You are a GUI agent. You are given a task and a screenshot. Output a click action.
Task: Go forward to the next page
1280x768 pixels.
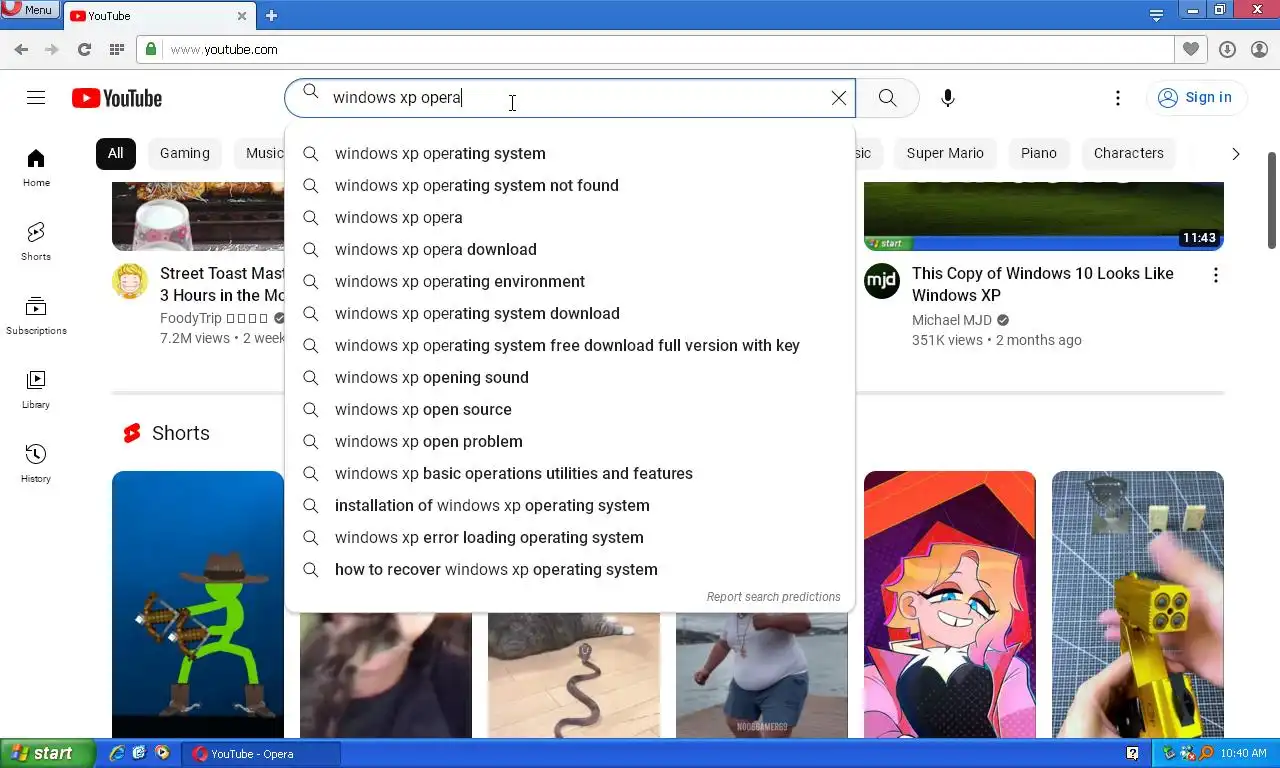pos(52,49)
